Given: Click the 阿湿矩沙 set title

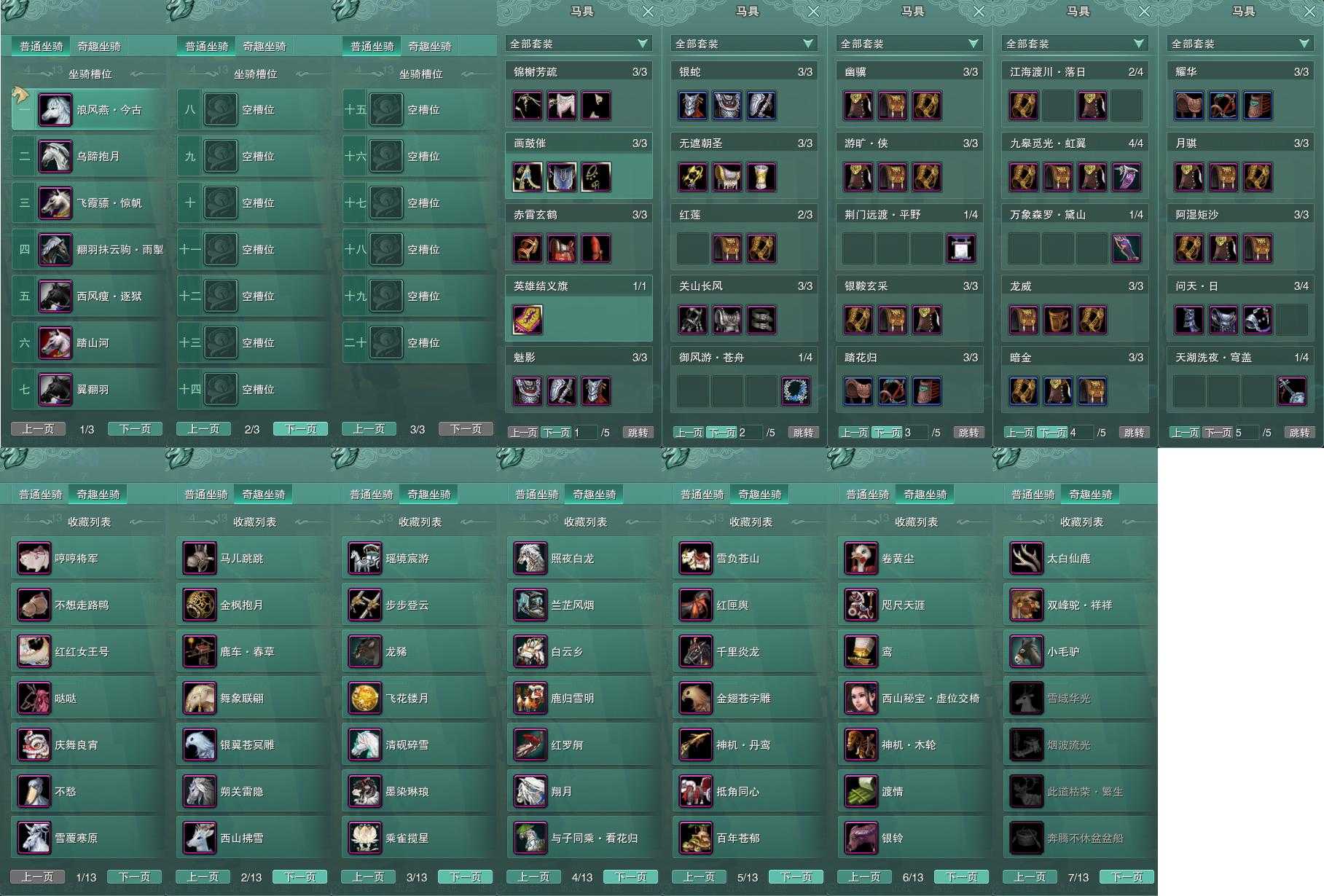Looking at the screenshot, I should [1196, 215].
